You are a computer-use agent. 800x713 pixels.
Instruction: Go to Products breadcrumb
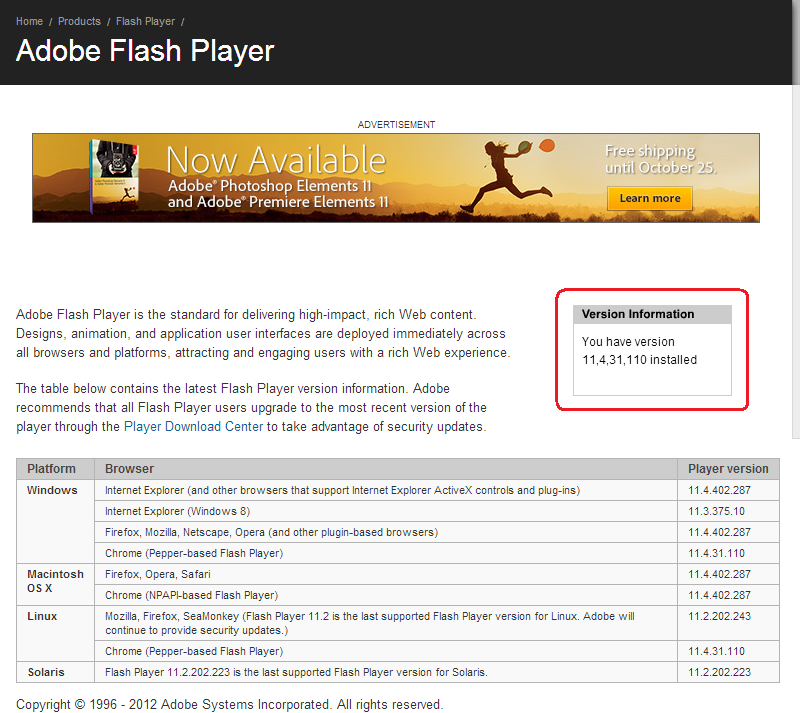coord(79,21)
